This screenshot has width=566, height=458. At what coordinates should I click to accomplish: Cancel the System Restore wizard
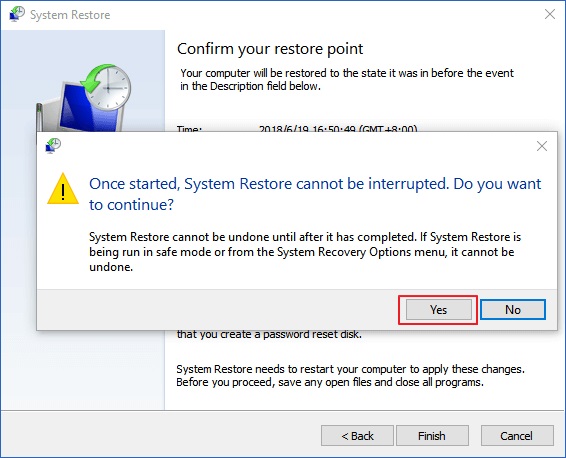click(x=517, y=436)
